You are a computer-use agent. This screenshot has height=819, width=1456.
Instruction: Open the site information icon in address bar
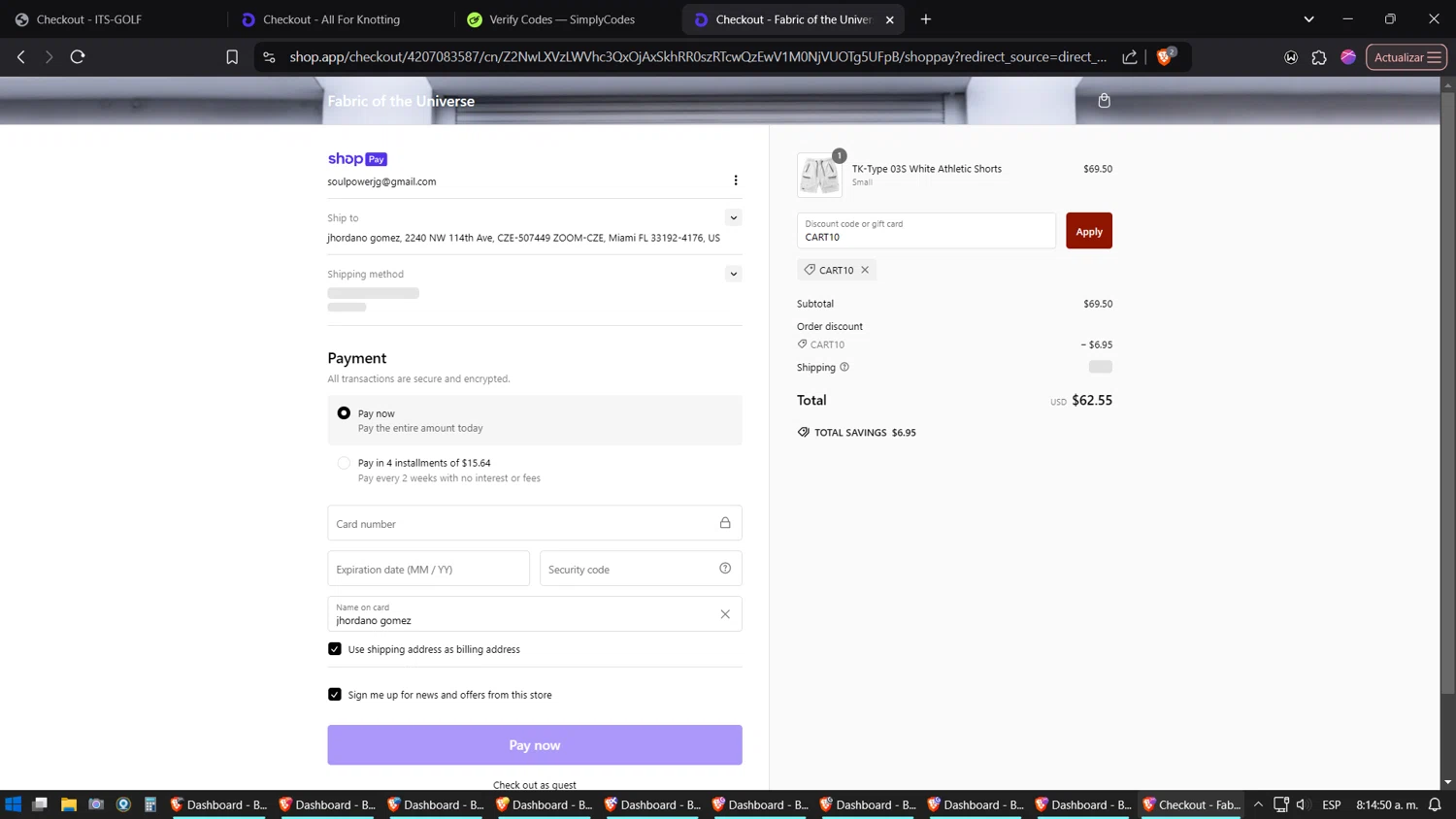(x=270, y=57)
